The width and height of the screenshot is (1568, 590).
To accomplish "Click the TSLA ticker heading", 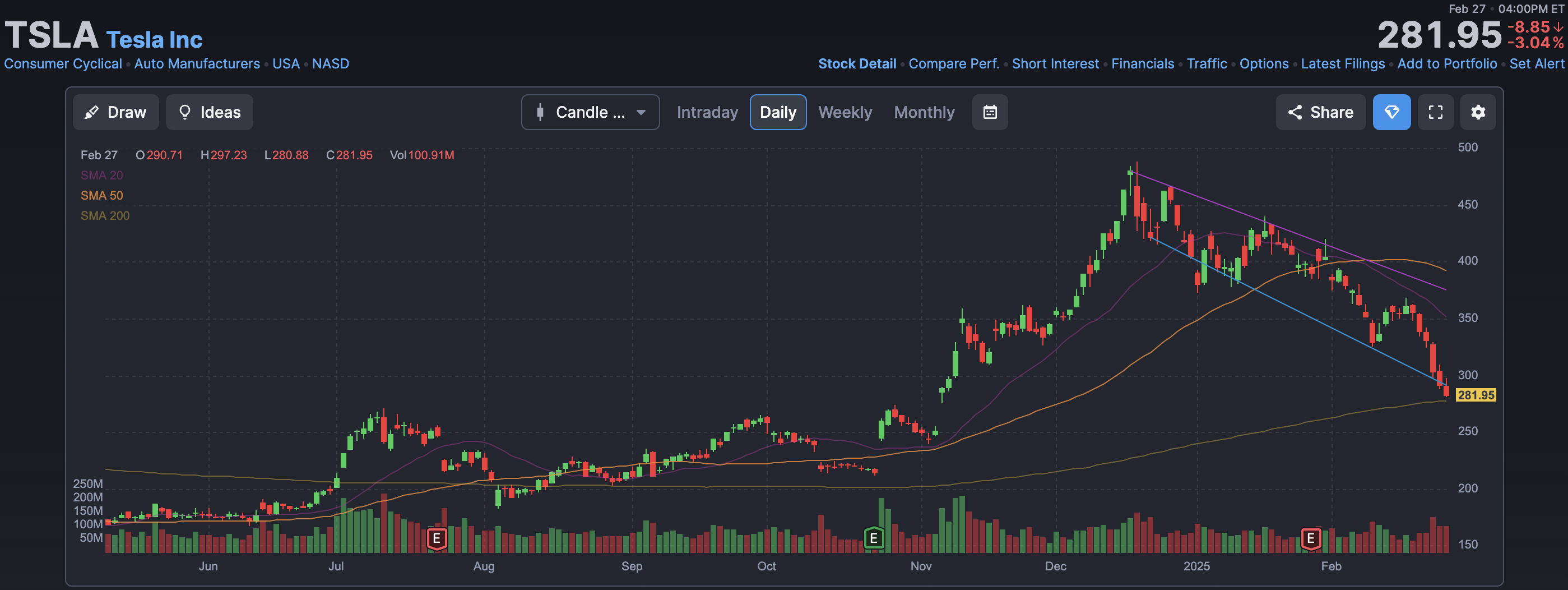I will click(x=52, y=35).
